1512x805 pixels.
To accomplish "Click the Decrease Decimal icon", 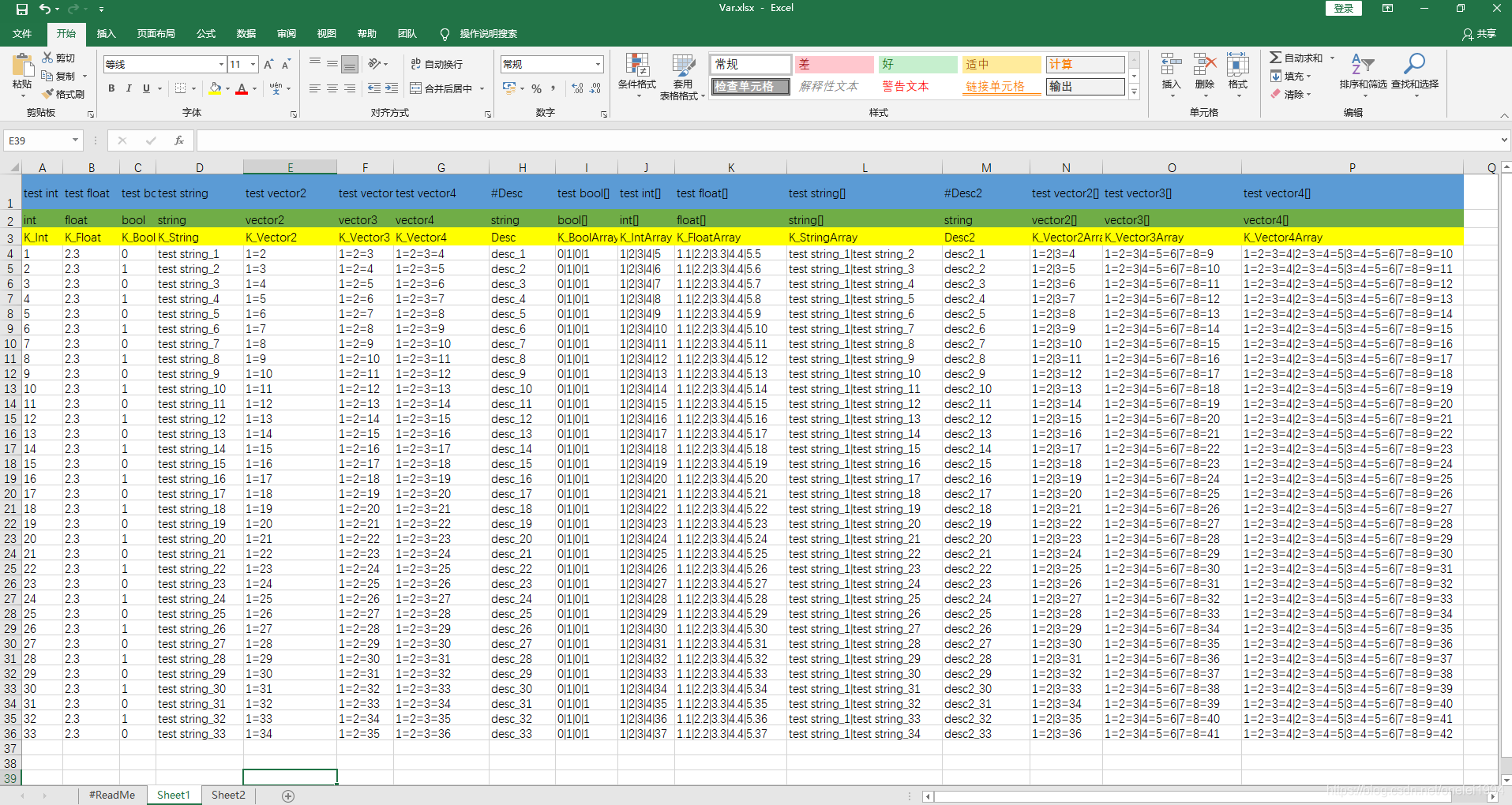I will [595, 88].
